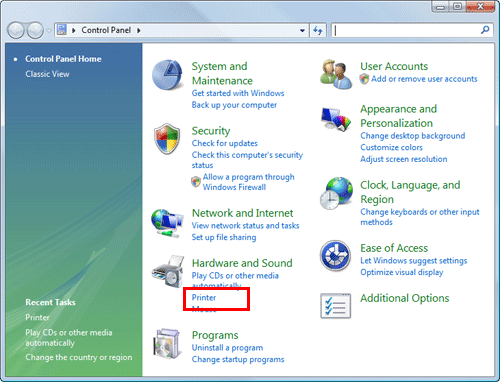500x382 pixels.
Task: Click the magnifier search icon in search box
Action: click(485, 30)
